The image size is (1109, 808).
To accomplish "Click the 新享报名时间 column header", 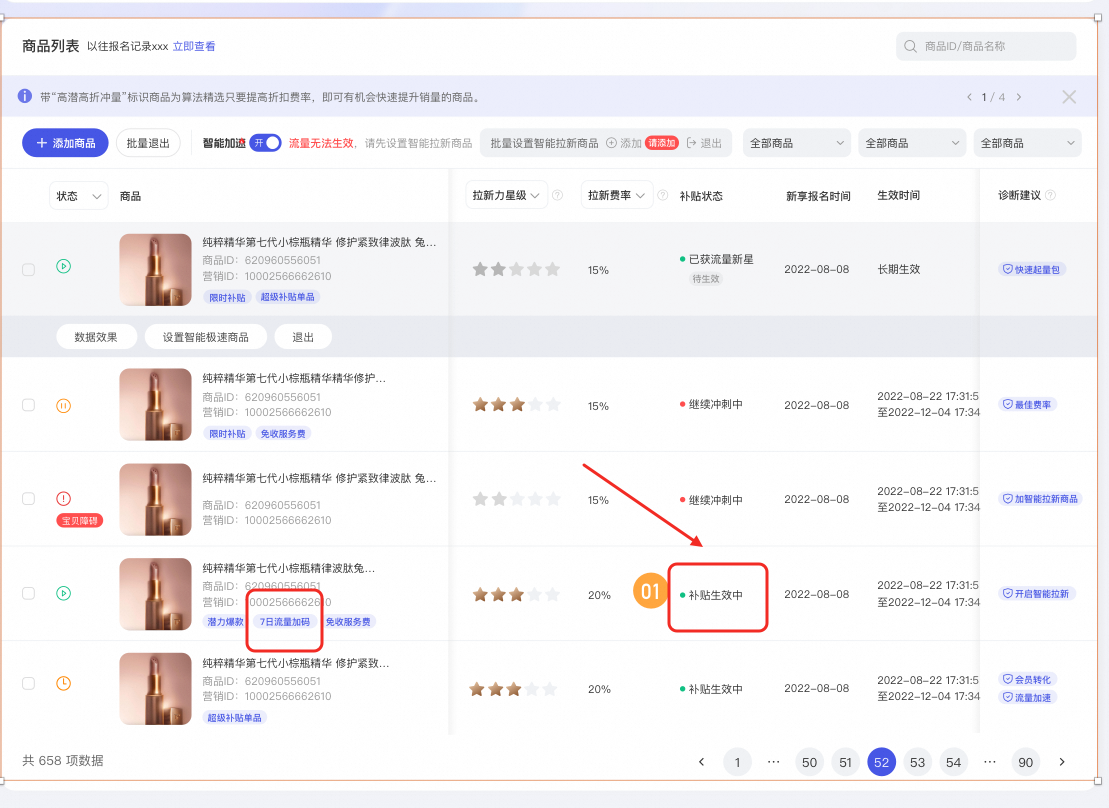I will (x=818, y=196).
